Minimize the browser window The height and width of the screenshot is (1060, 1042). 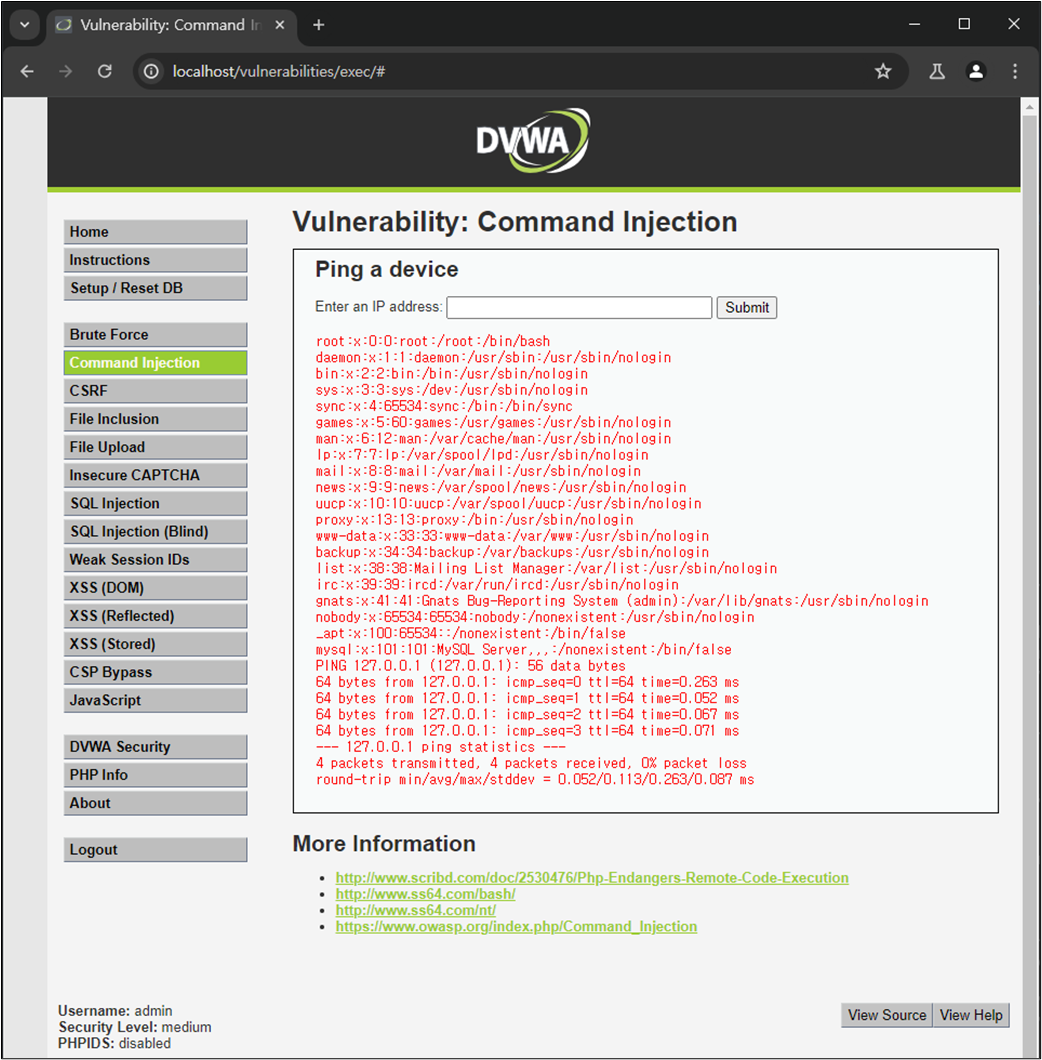[x=914, y=24]
